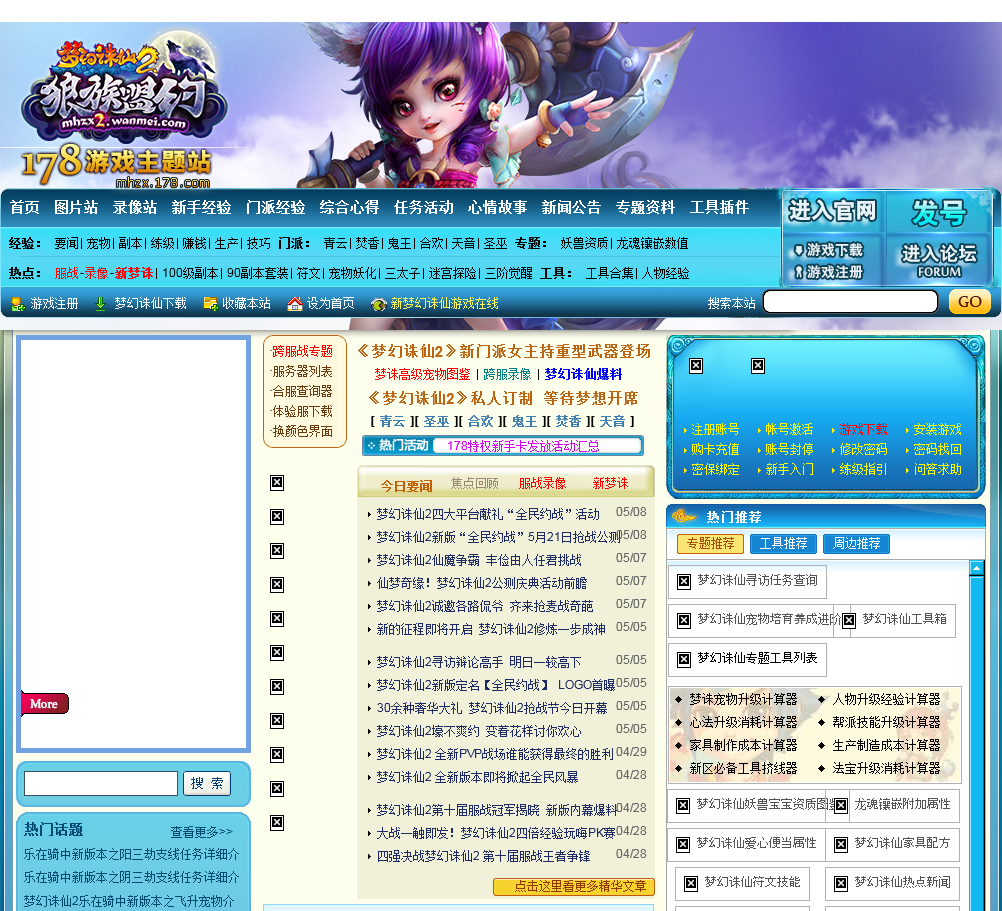Click the 发号 button
The width and height of the screenshot is (1002, 911).
pos(939,212)
